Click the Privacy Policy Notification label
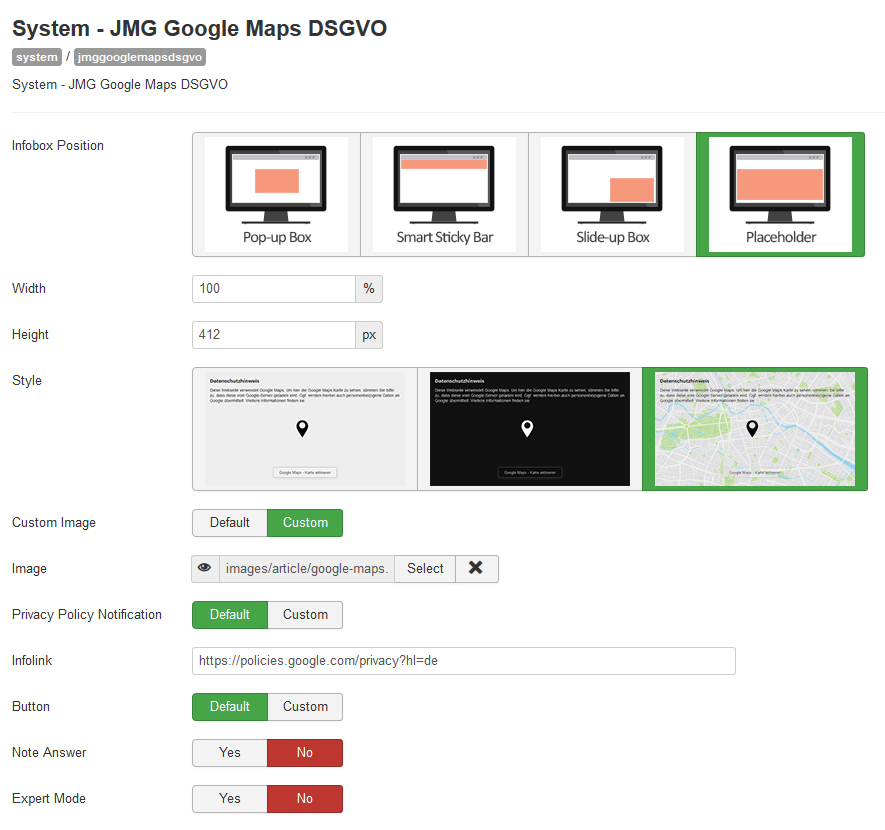The image size is (885, 830). coord(87,614)
